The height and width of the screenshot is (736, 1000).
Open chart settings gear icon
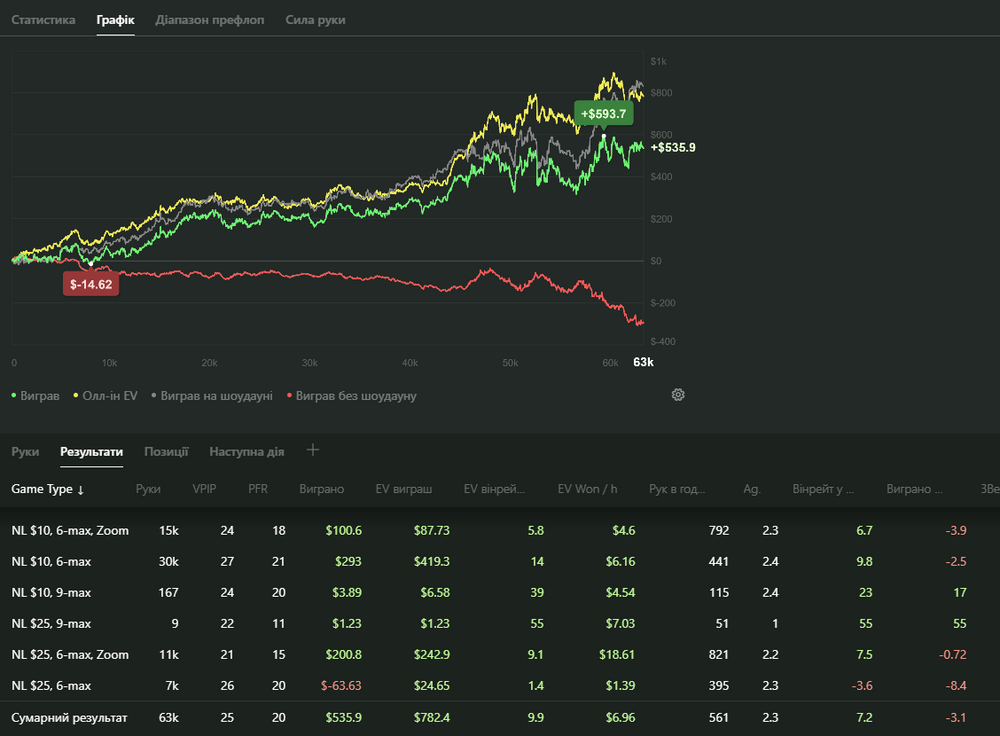coord(678,395)
